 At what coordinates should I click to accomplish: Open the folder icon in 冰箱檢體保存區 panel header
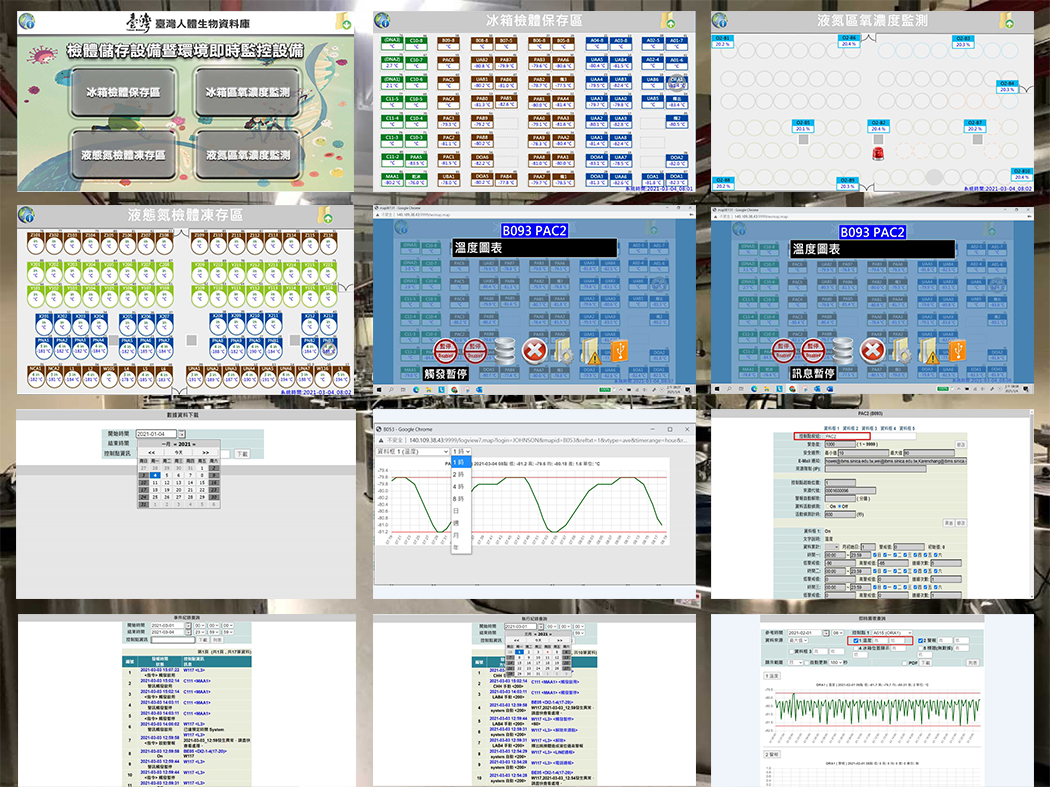[x=668, y=20]
